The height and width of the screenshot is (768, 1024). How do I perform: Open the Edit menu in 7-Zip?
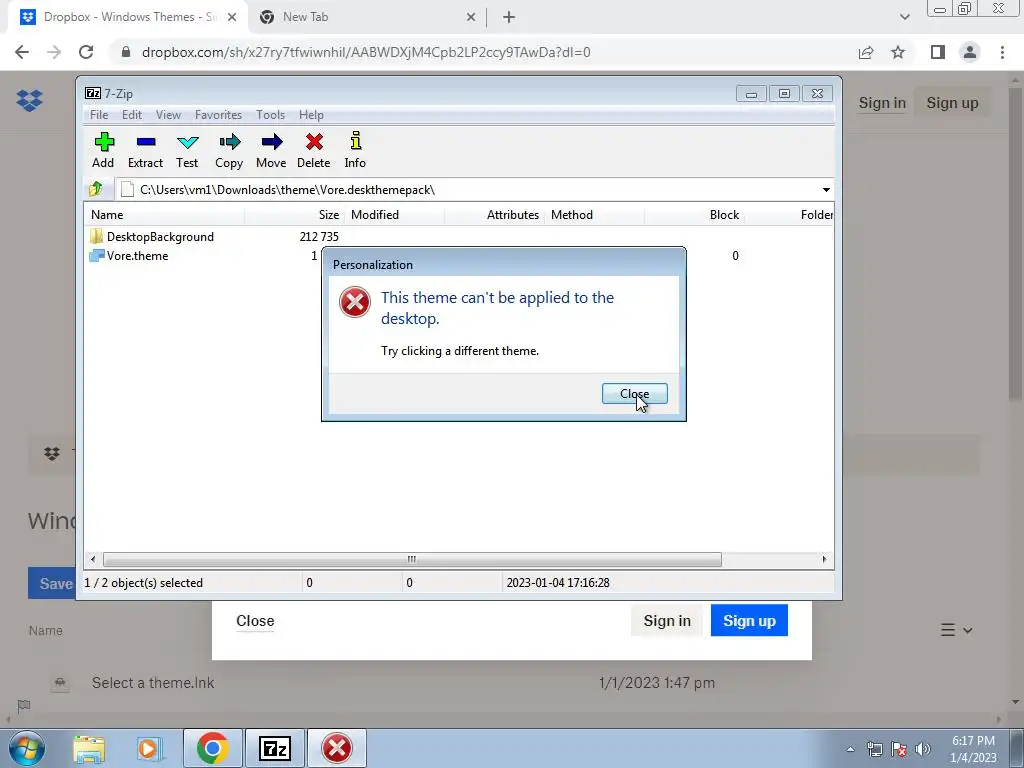[x=131, y=114]
